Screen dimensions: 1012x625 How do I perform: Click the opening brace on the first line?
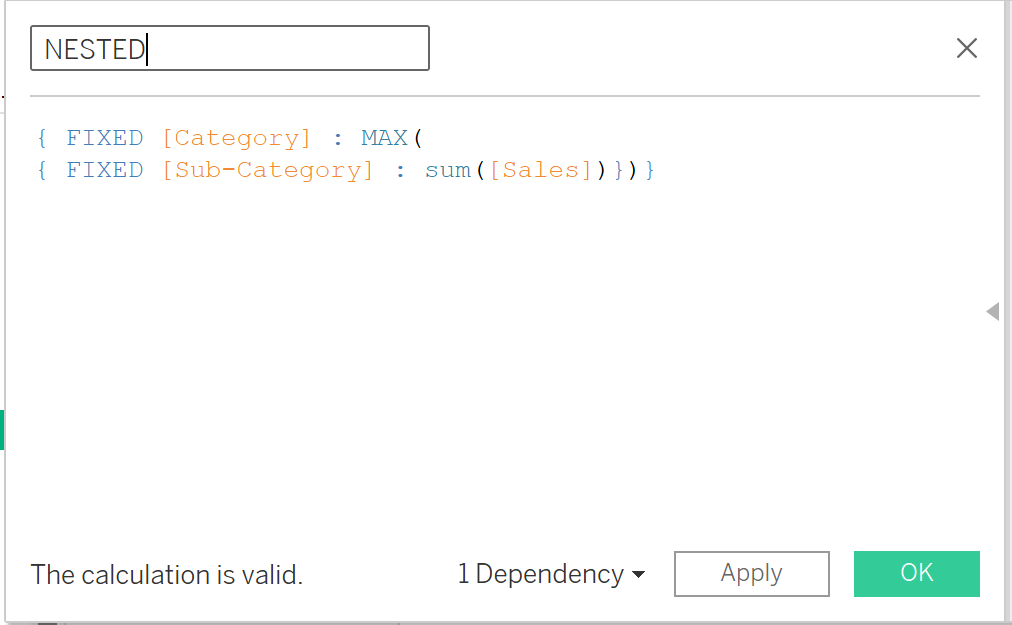(x=42, y=138)
